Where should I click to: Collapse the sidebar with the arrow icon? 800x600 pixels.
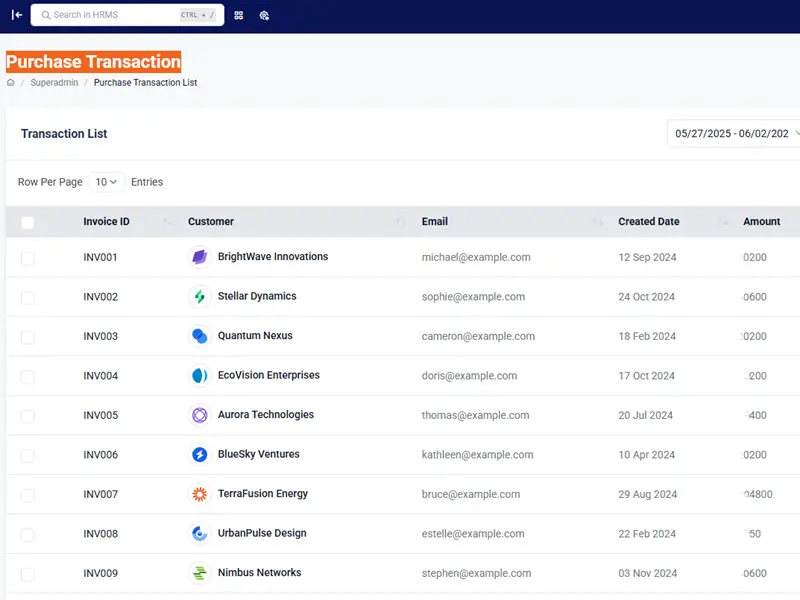click(x=17, y=15)
